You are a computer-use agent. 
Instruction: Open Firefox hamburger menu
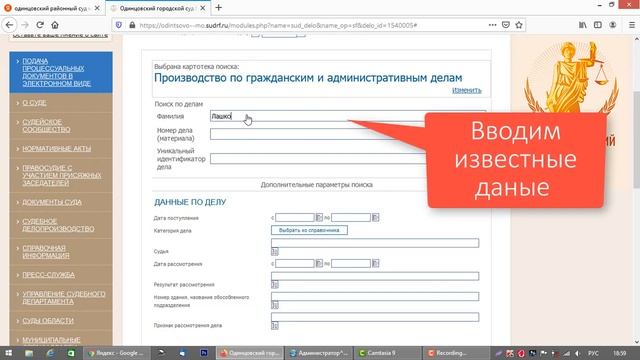(x=631, y=25)
